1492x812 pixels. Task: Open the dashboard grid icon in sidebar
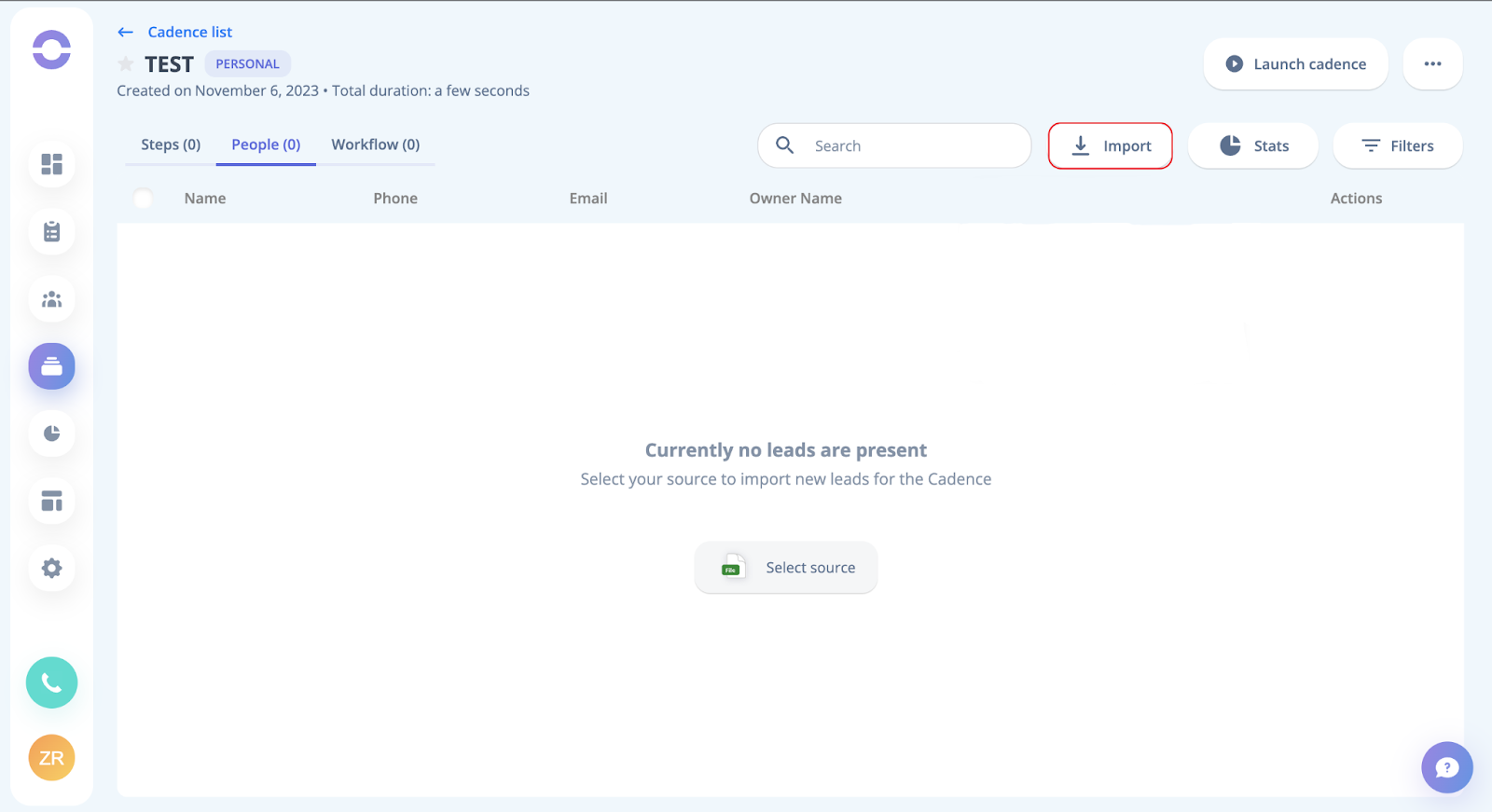(x=51, y=164)
